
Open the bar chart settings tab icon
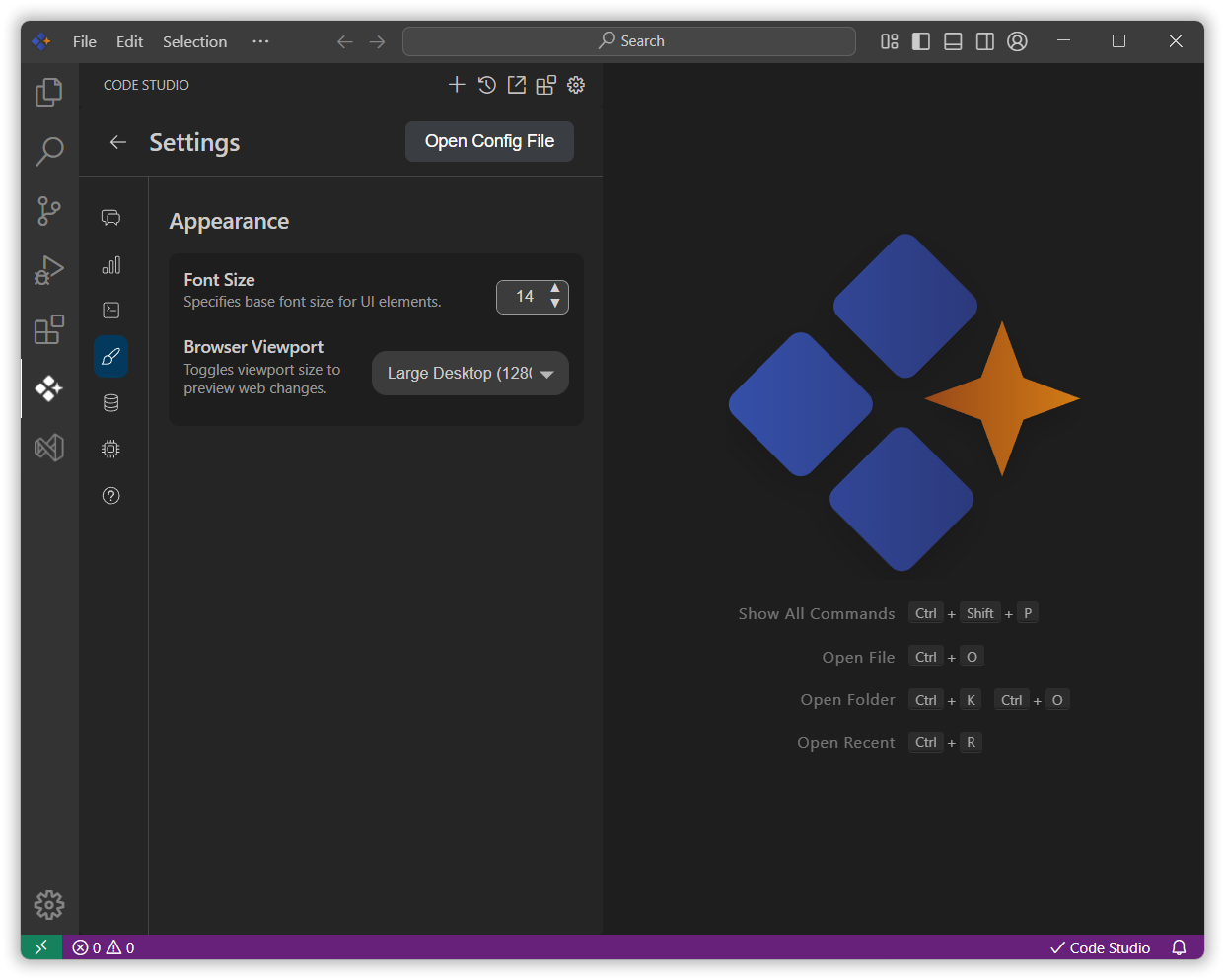111,265
